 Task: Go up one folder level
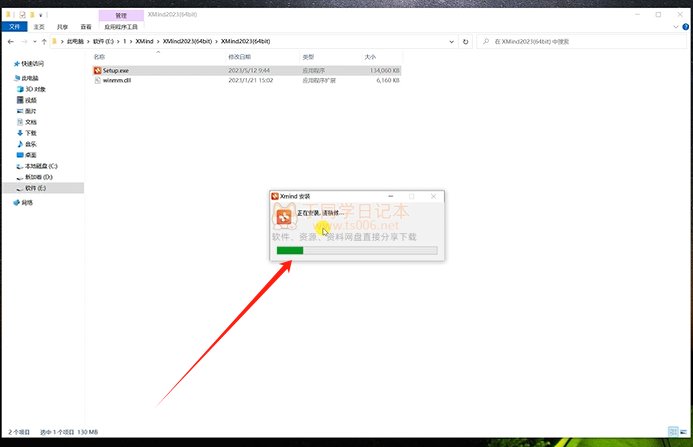point(44,42)
